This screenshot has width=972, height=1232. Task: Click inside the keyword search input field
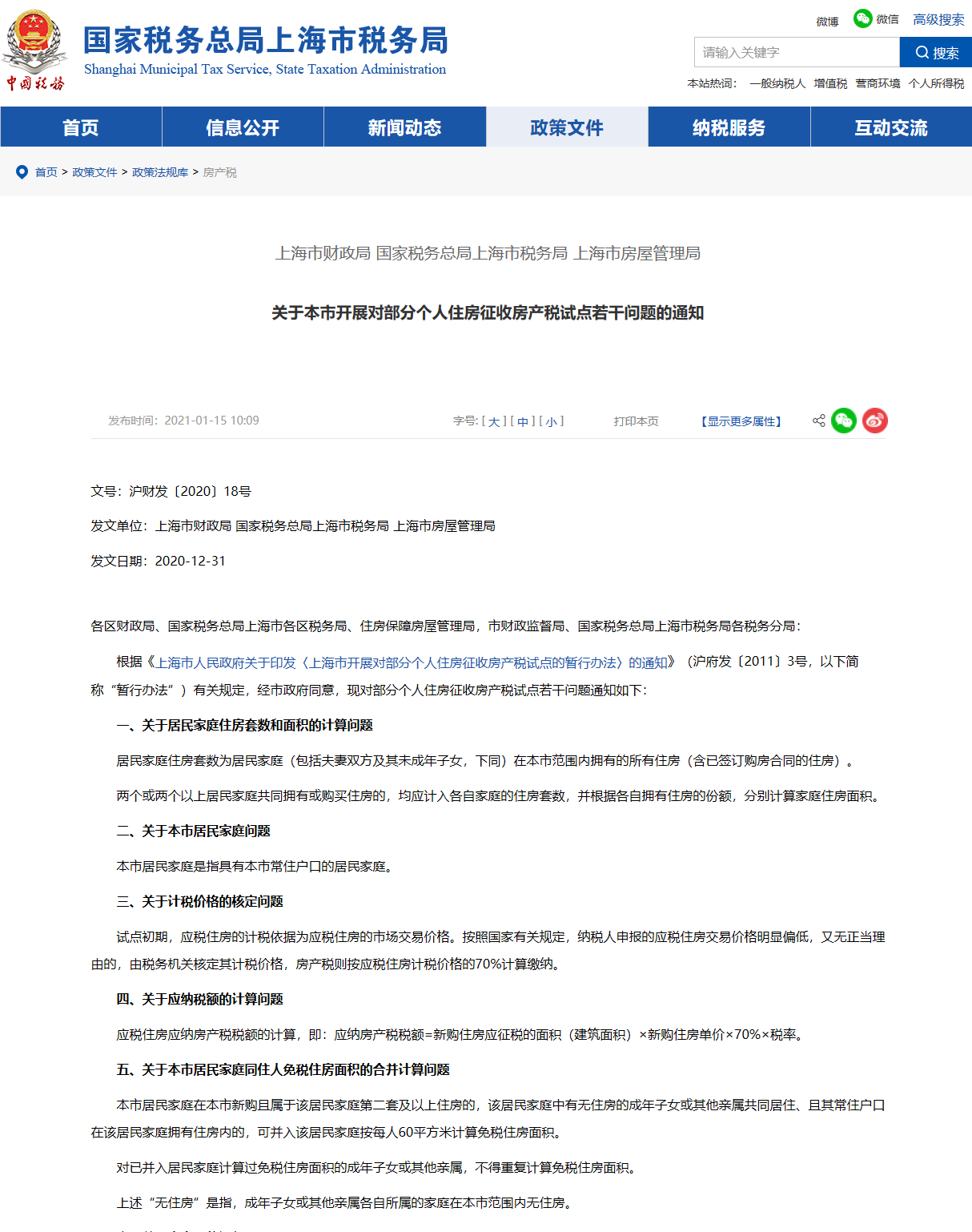[x=793, y=52]
